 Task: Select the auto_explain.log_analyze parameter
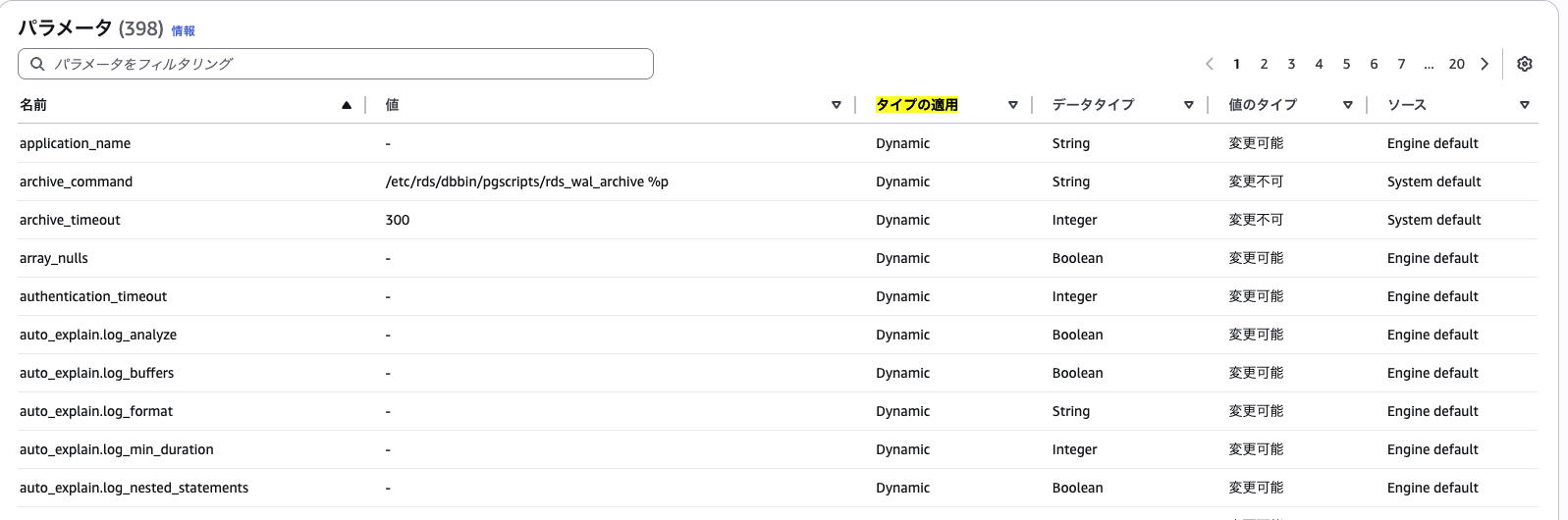click(98, 335)
